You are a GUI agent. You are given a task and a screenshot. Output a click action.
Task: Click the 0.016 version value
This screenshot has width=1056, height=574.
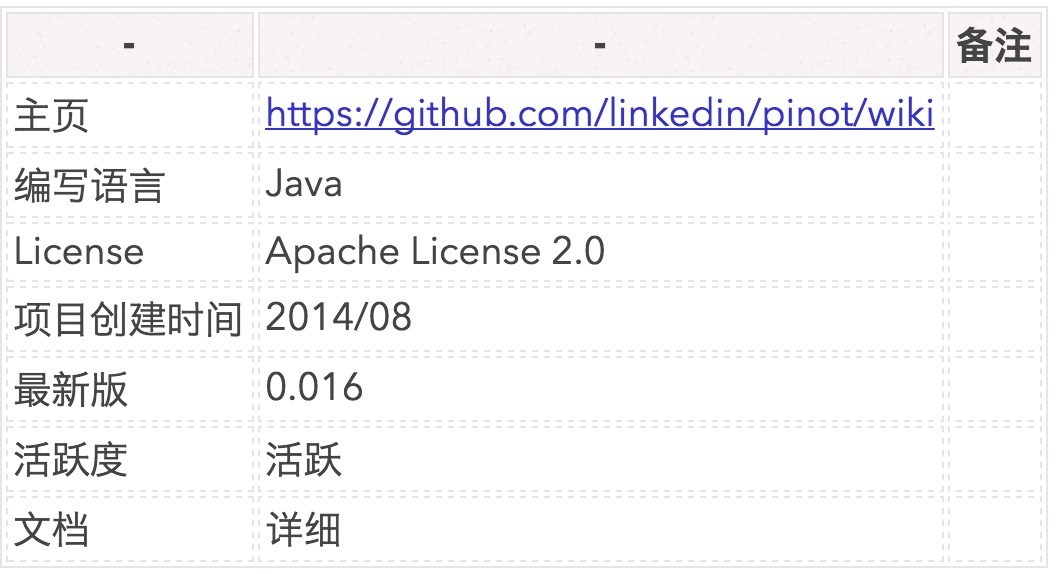(314, 388)
